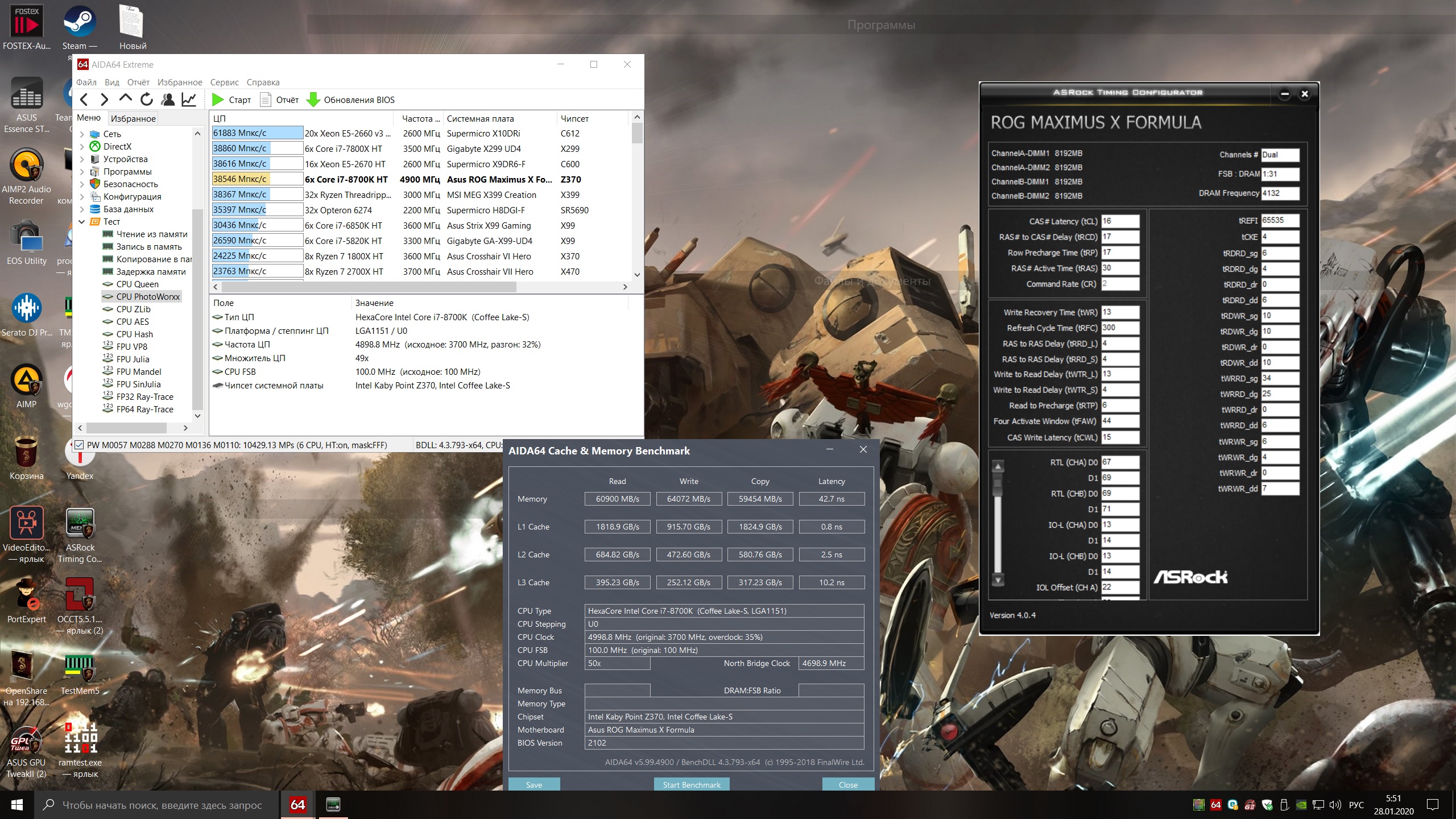Open the Сервис menu

point(224,82)
